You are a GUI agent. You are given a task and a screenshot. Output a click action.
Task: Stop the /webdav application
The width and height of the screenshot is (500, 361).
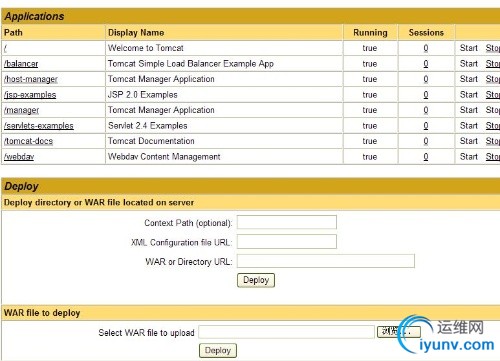pyautogui.click(x=493, y=157)
